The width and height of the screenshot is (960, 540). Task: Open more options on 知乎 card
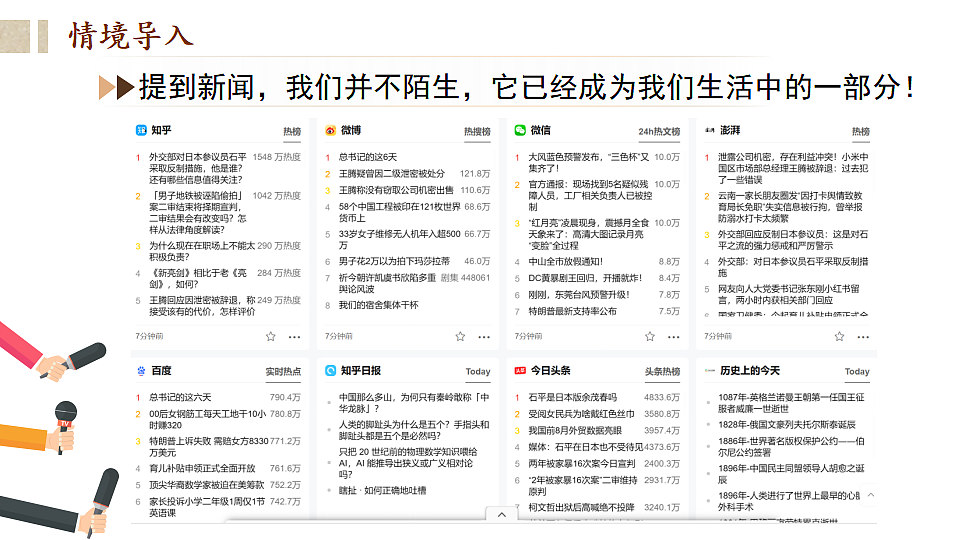click(x=294, y=337)
